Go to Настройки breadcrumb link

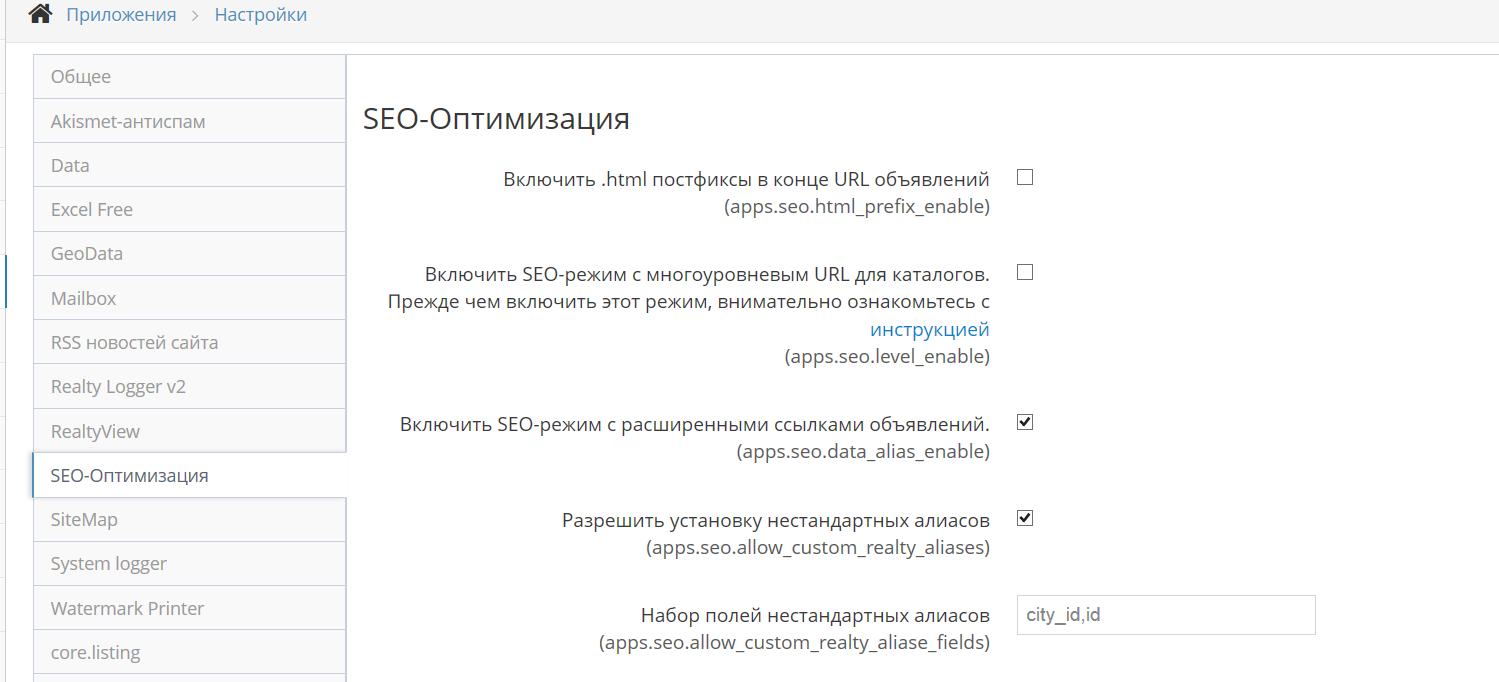point(261,15)
